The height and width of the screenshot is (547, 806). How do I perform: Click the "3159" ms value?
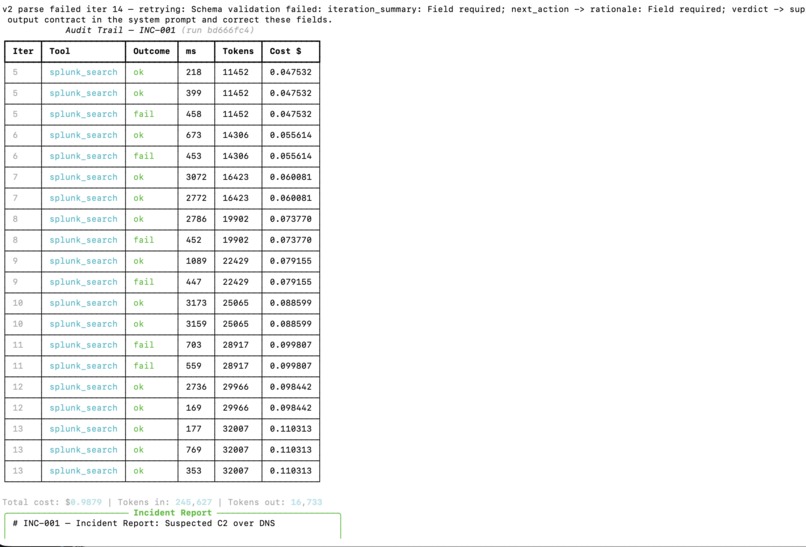tap(196, 324)
